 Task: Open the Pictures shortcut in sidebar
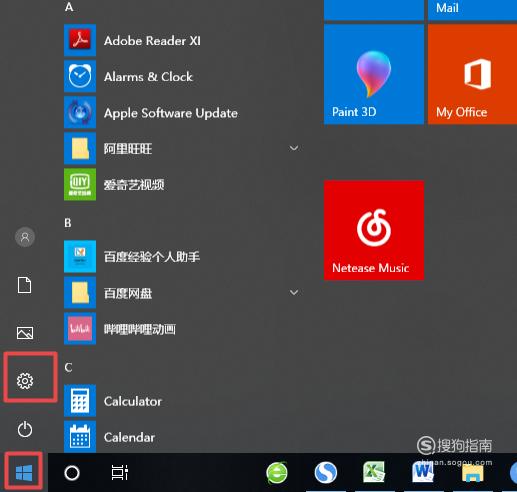(x=25, y=333)
